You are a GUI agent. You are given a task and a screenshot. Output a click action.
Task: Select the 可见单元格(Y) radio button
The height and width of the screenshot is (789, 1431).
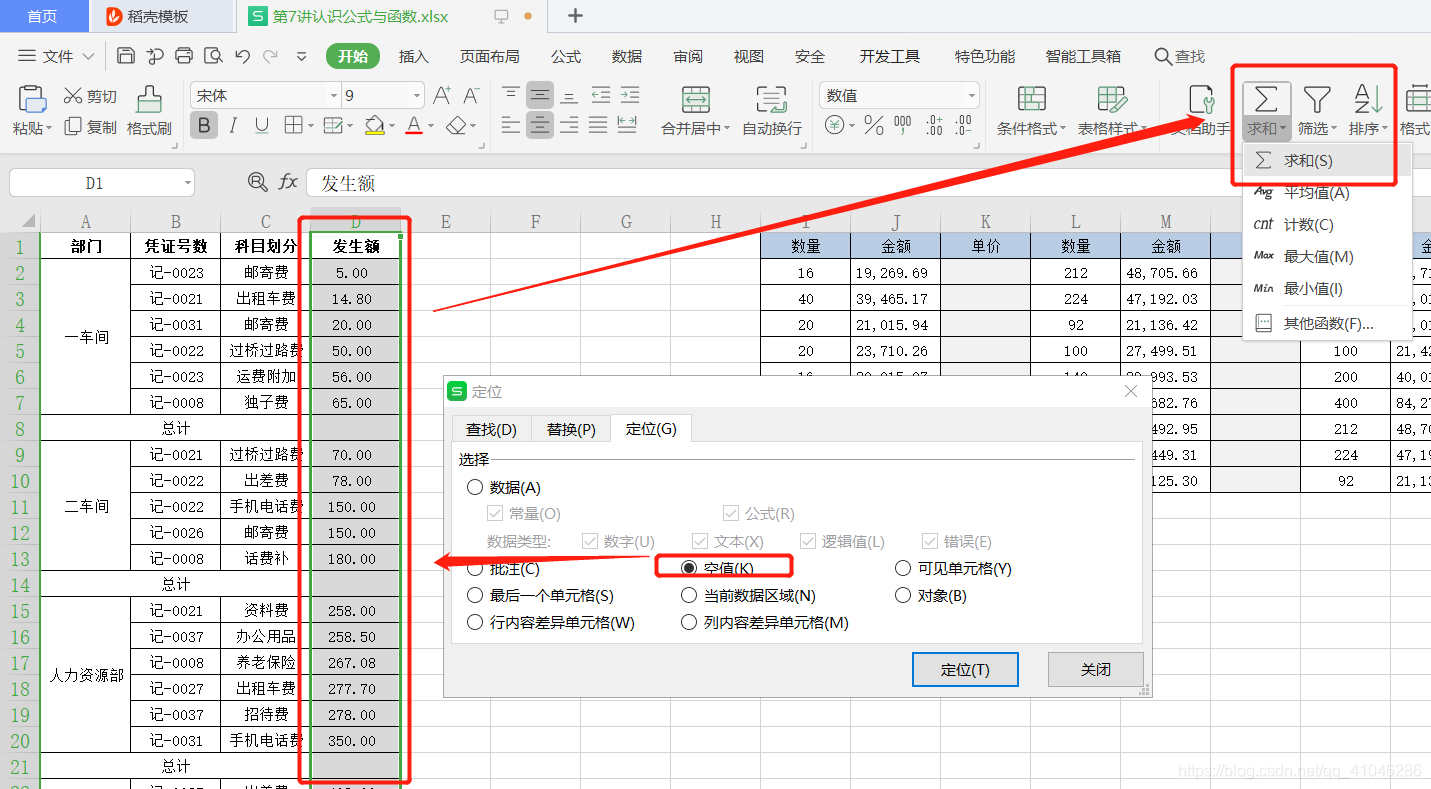[903, 568]
